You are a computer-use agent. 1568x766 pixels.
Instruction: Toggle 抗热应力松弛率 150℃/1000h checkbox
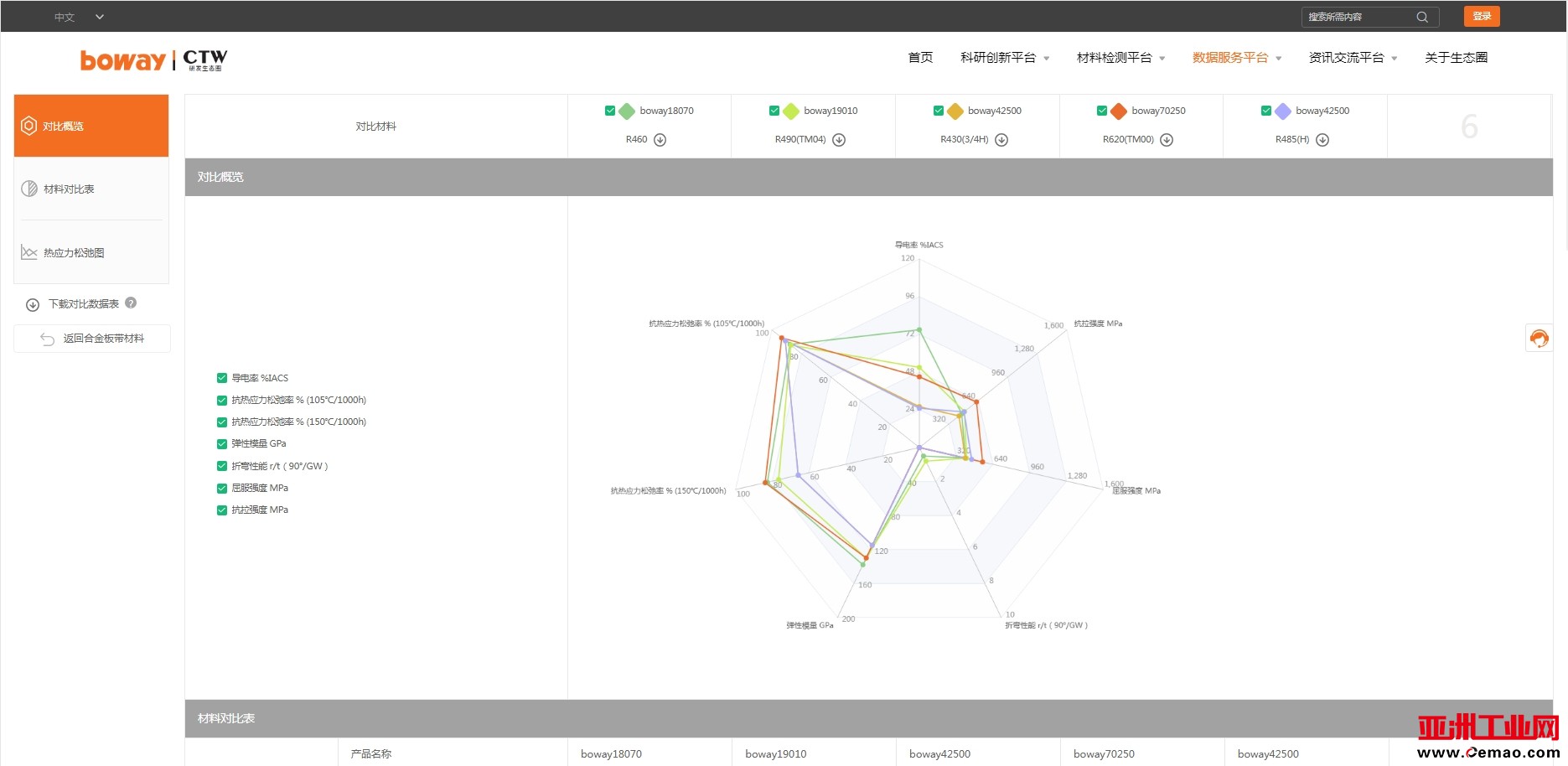point(222,422)
